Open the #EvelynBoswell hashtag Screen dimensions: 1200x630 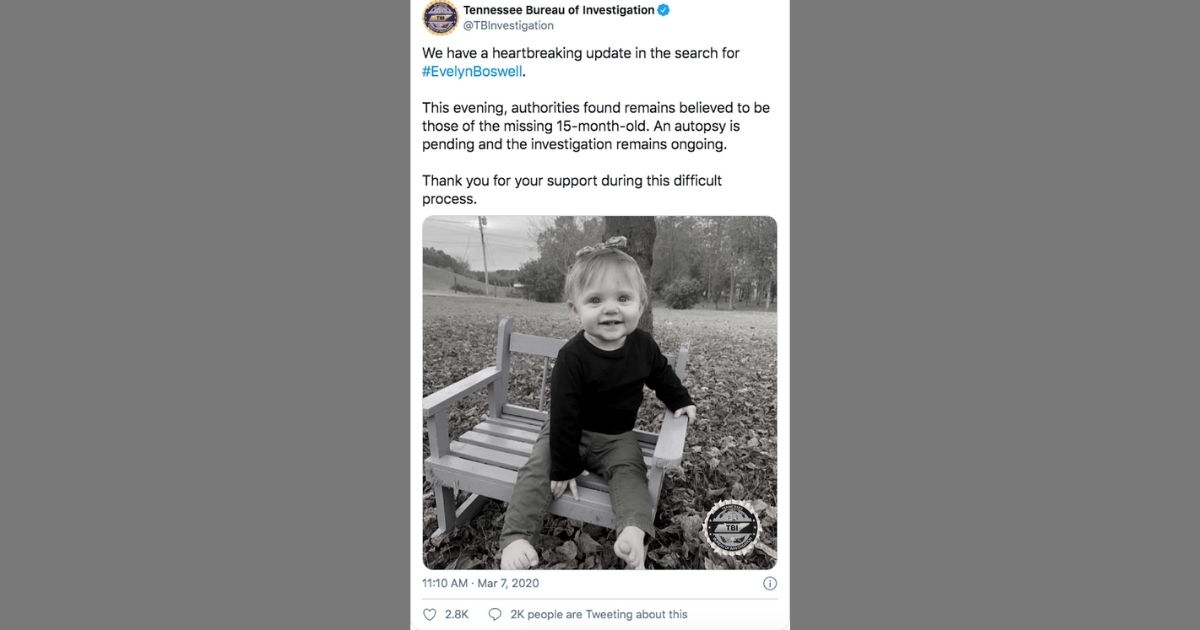point(472,72)
